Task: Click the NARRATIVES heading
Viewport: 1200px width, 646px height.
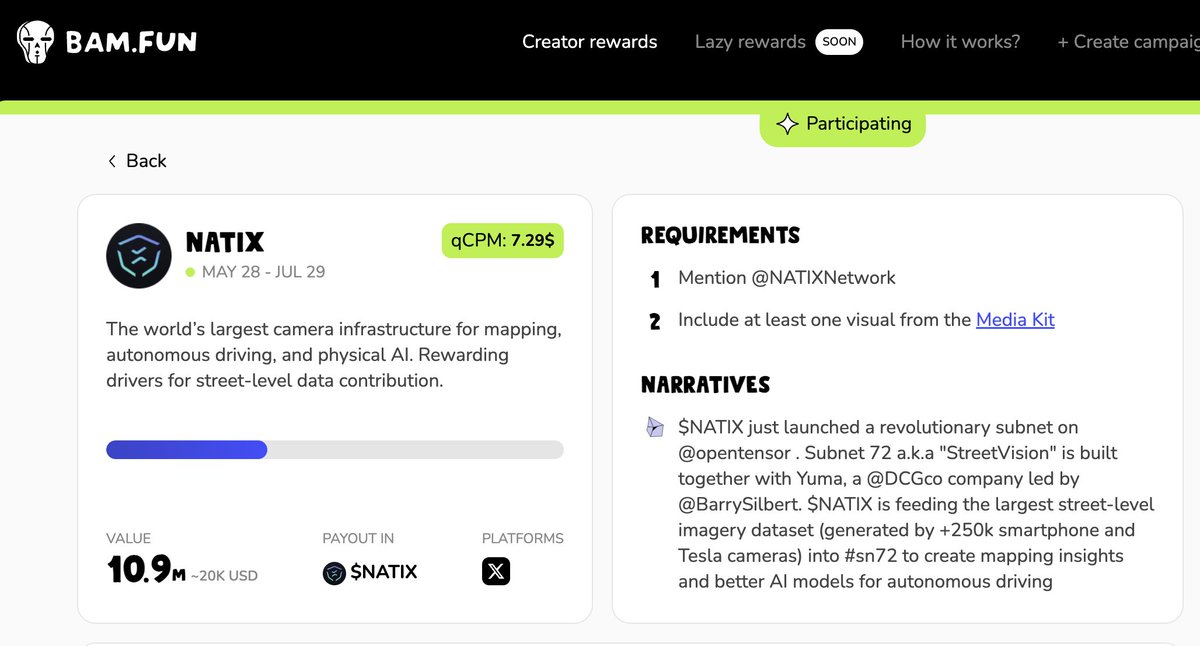Action: [x=706, y=385]
